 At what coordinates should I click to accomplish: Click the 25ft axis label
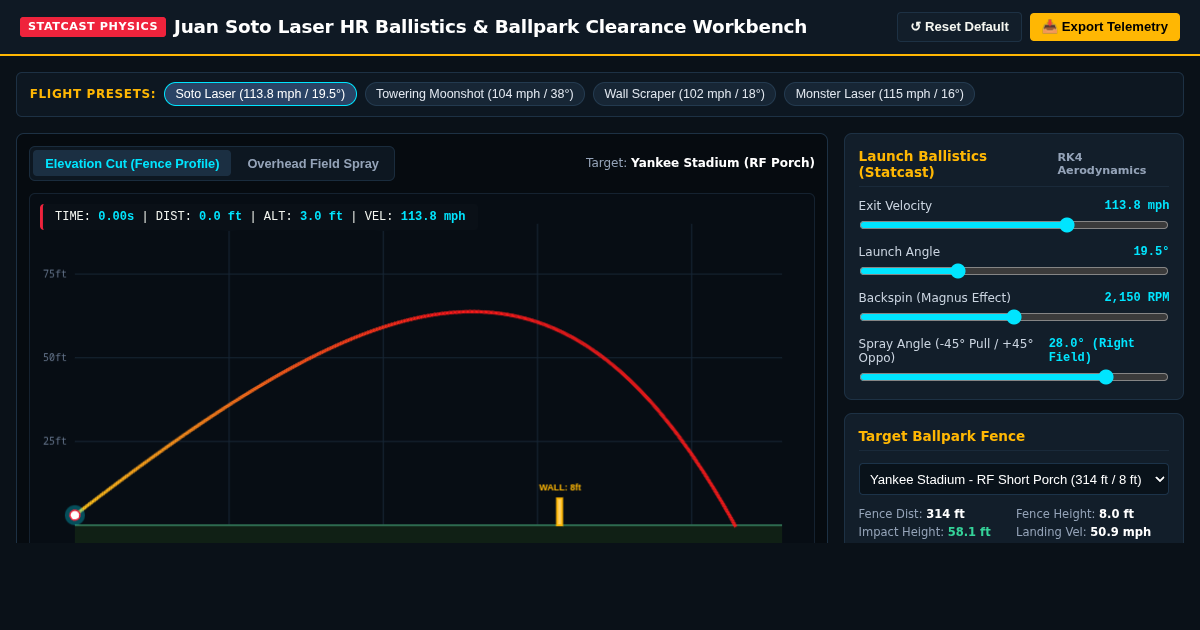tap(55, 441)
